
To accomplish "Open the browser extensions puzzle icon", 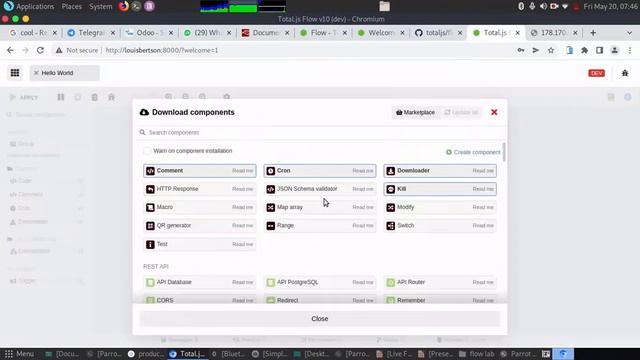I will coord(584,50).
